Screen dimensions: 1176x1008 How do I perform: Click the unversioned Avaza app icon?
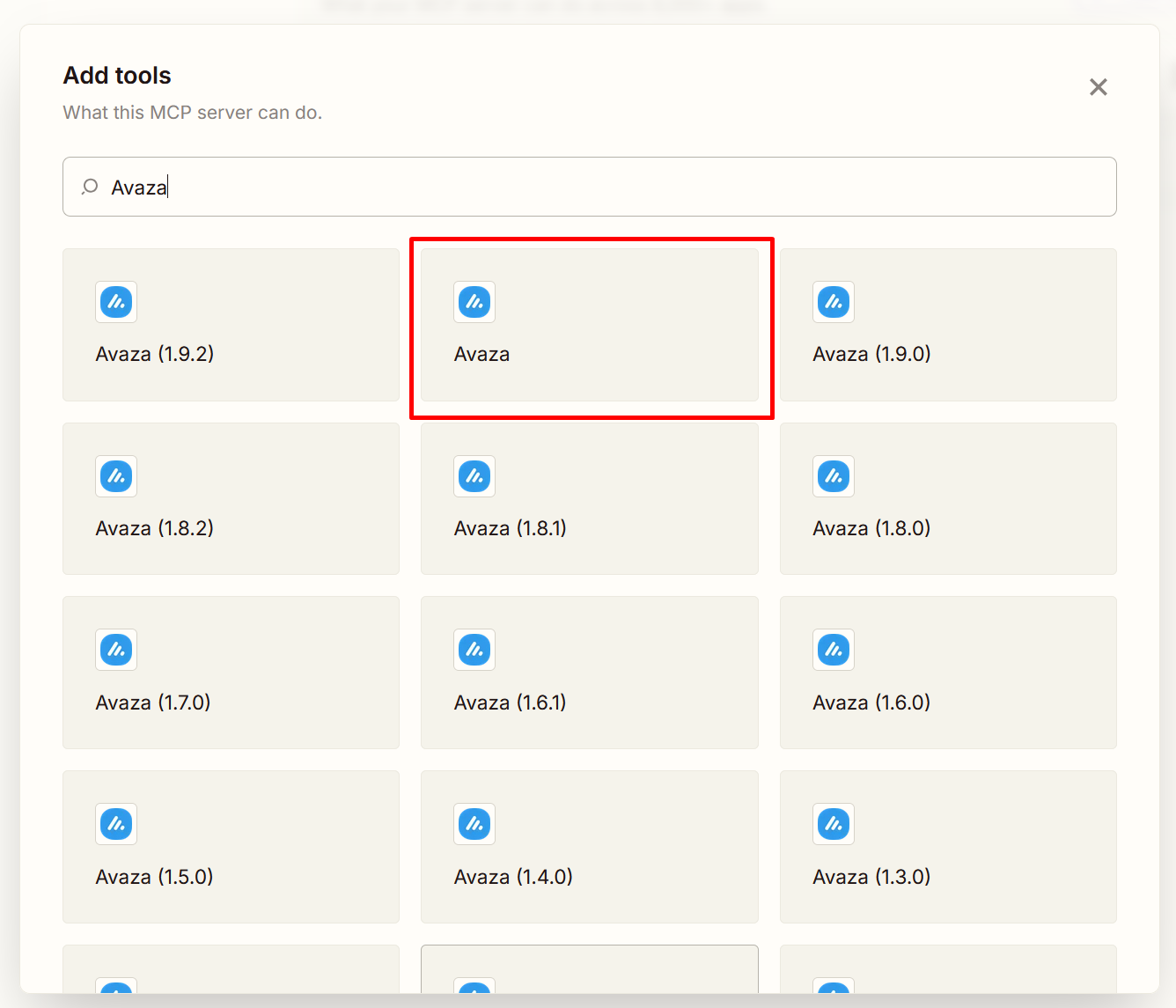474,302
